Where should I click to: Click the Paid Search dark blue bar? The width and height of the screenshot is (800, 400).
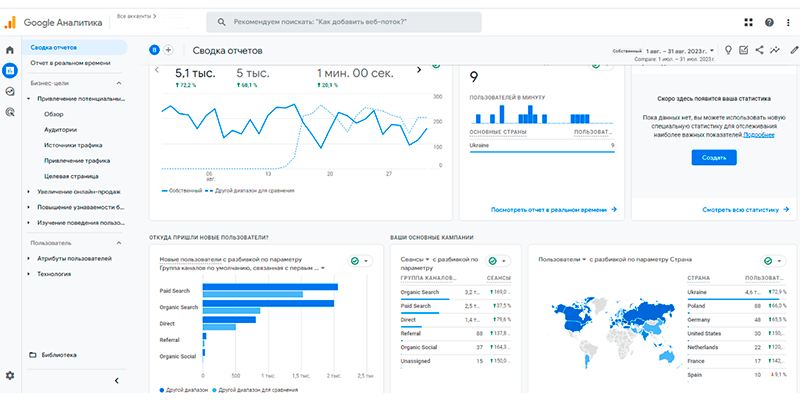pyautogui.click(x=270, y=287)
